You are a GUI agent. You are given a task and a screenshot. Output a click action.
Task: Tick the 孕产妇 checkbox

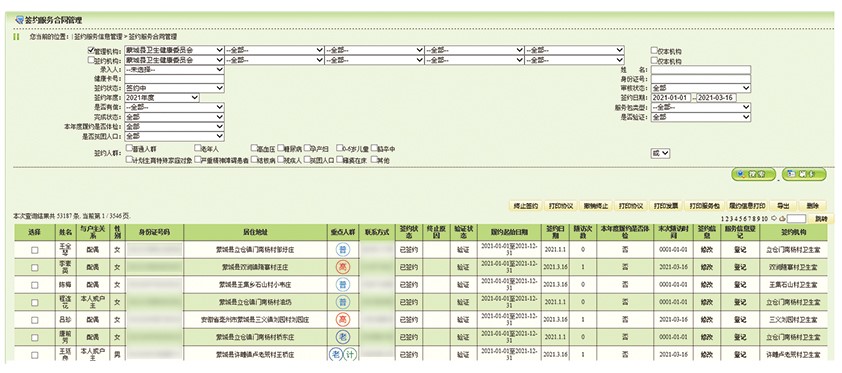[307, 148]
